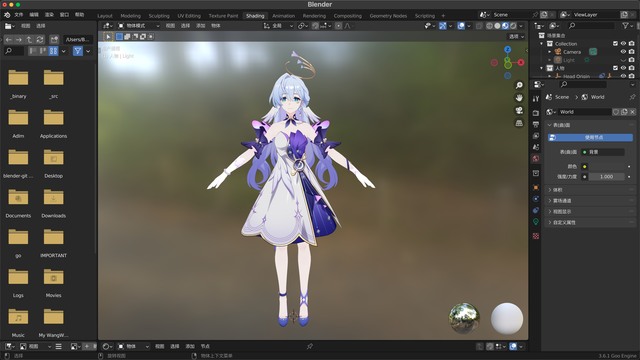Uncheck Collection exclude checkbox in outliner
Image resolution: width=640 pixels, height=360 pixels.
[x=615, y=44]
